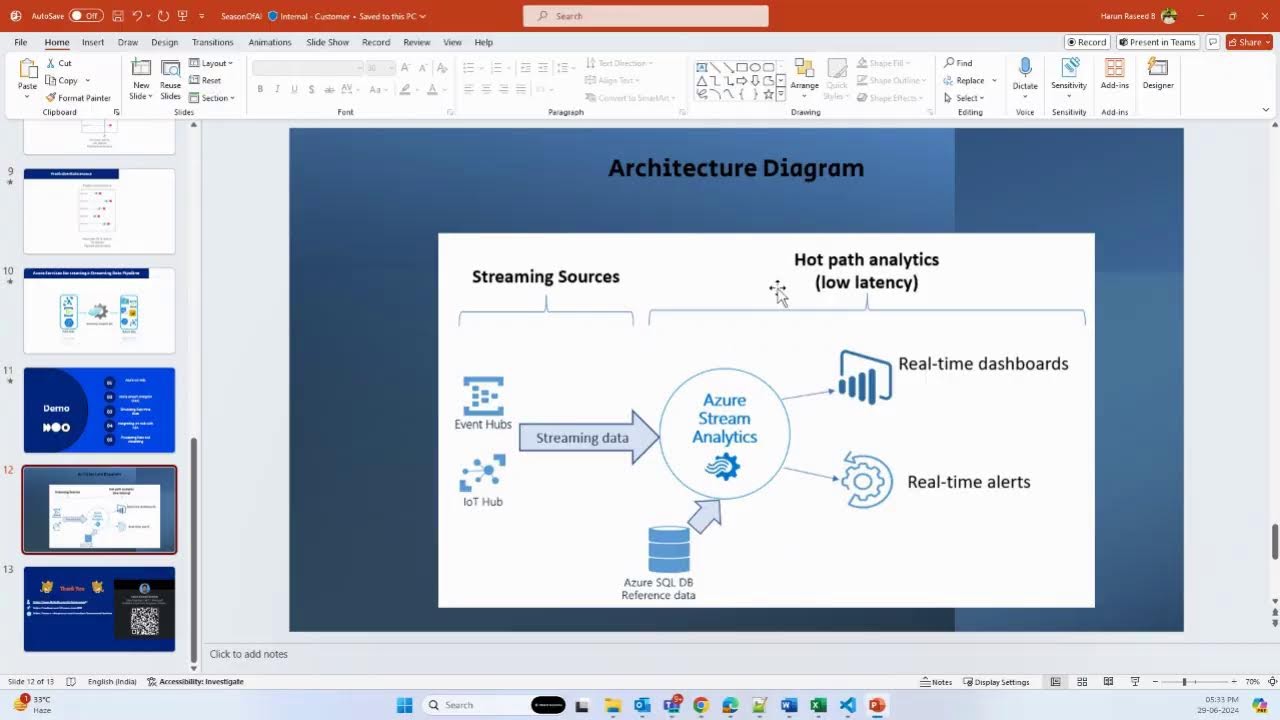The height and width of the screenshot is (720, 1280).
Task: Launch Designer ideas pane
Action: [1158, 72]
